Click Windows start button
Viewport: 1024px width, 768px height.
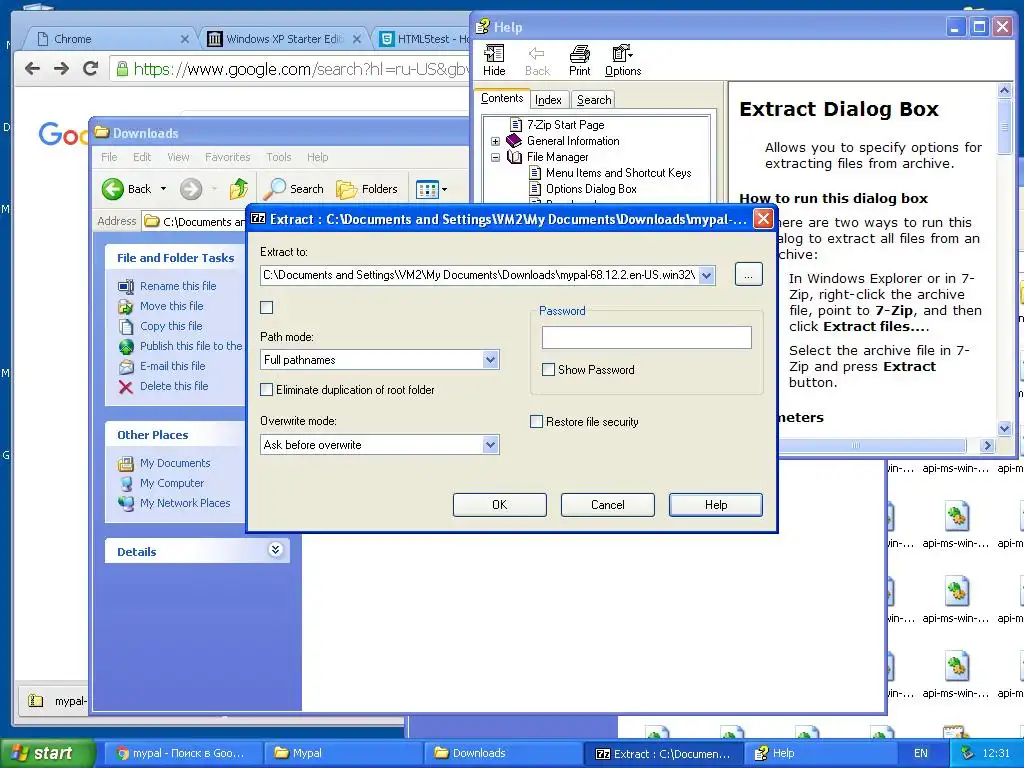click(x=48, y=754)
